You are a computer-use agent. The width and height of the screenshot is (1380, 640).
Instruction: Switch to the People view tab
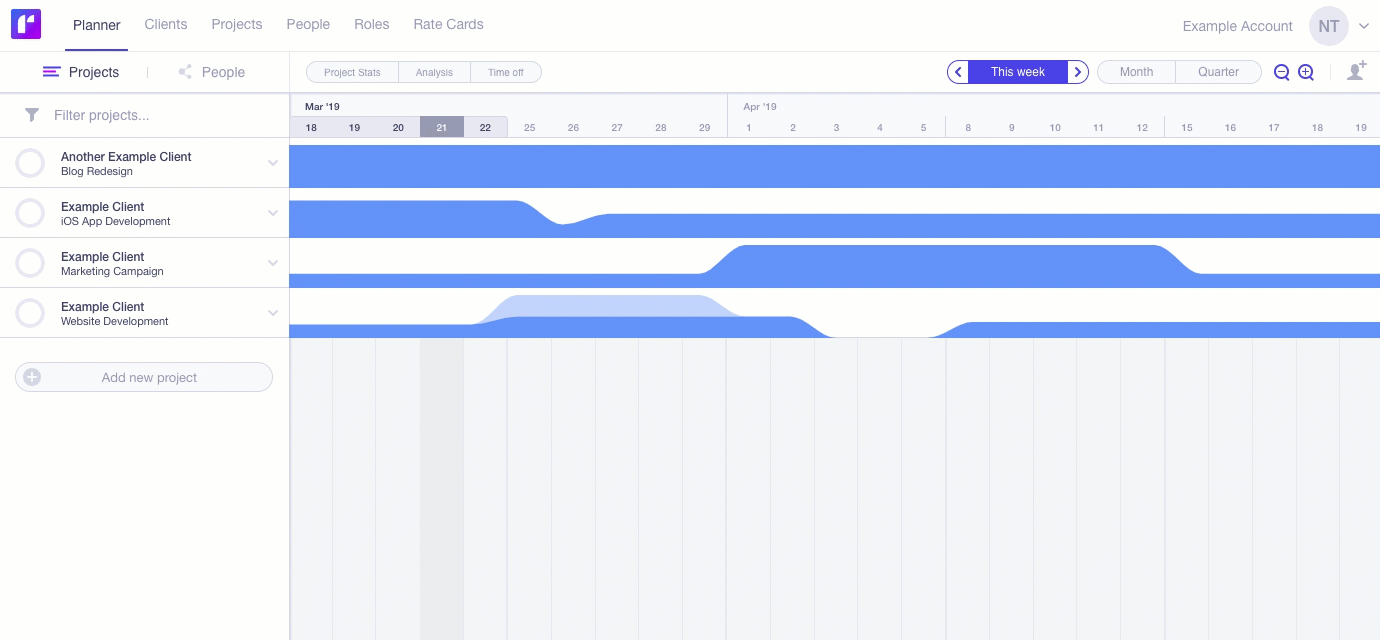(212, 72)
